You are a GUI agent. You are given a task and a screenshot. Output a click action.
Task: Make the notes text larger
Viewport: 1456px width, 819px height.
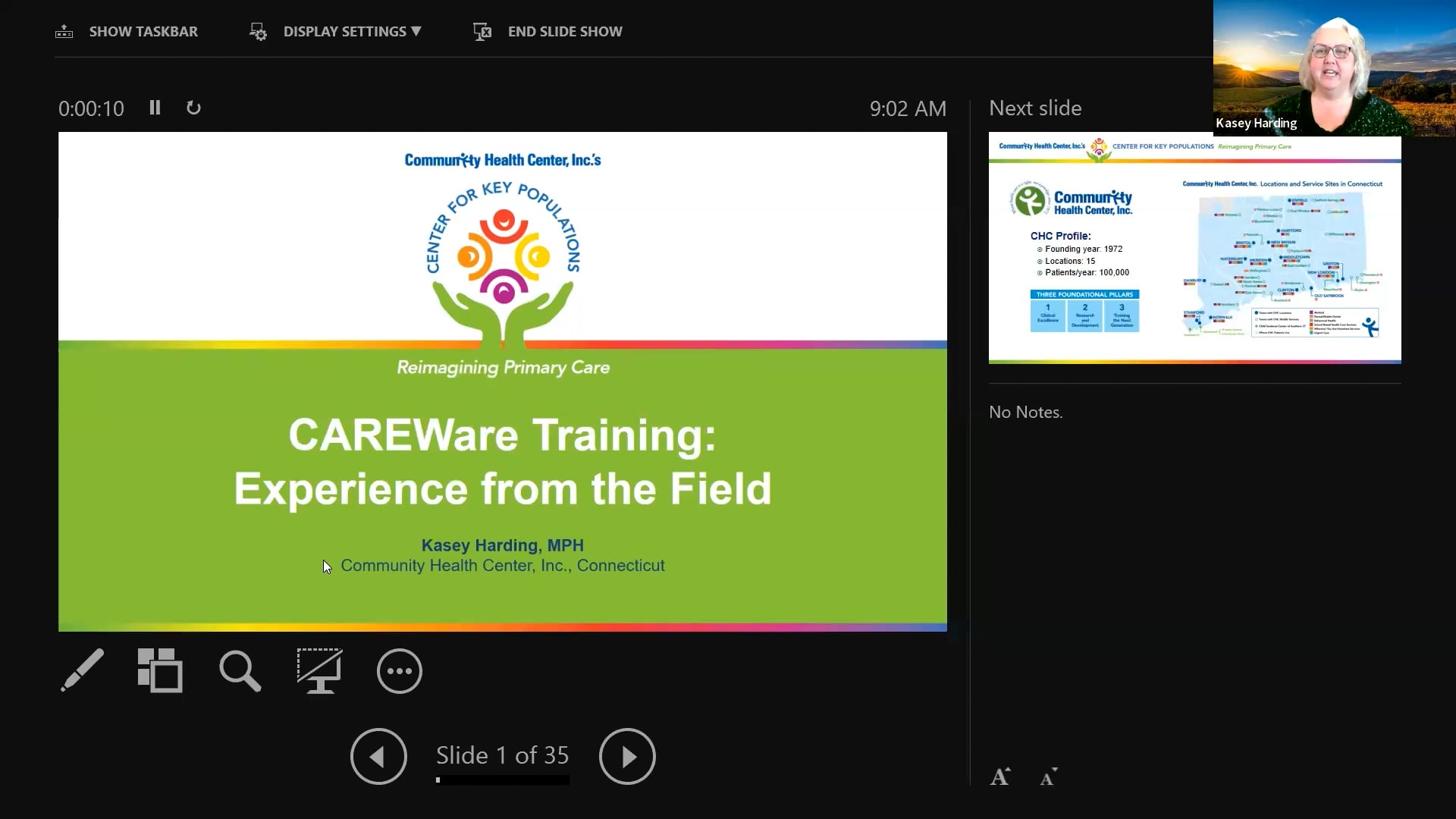point(999,776)
